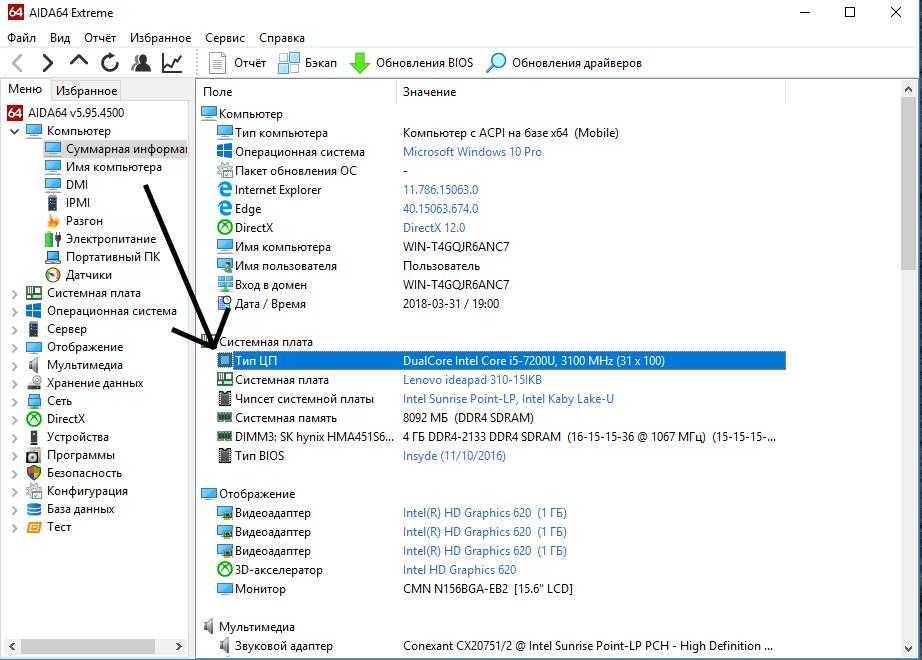The height and width of the screenshot is (660, 922).
Task: Click the Монитор row
Action: click(x=501, y=589)
